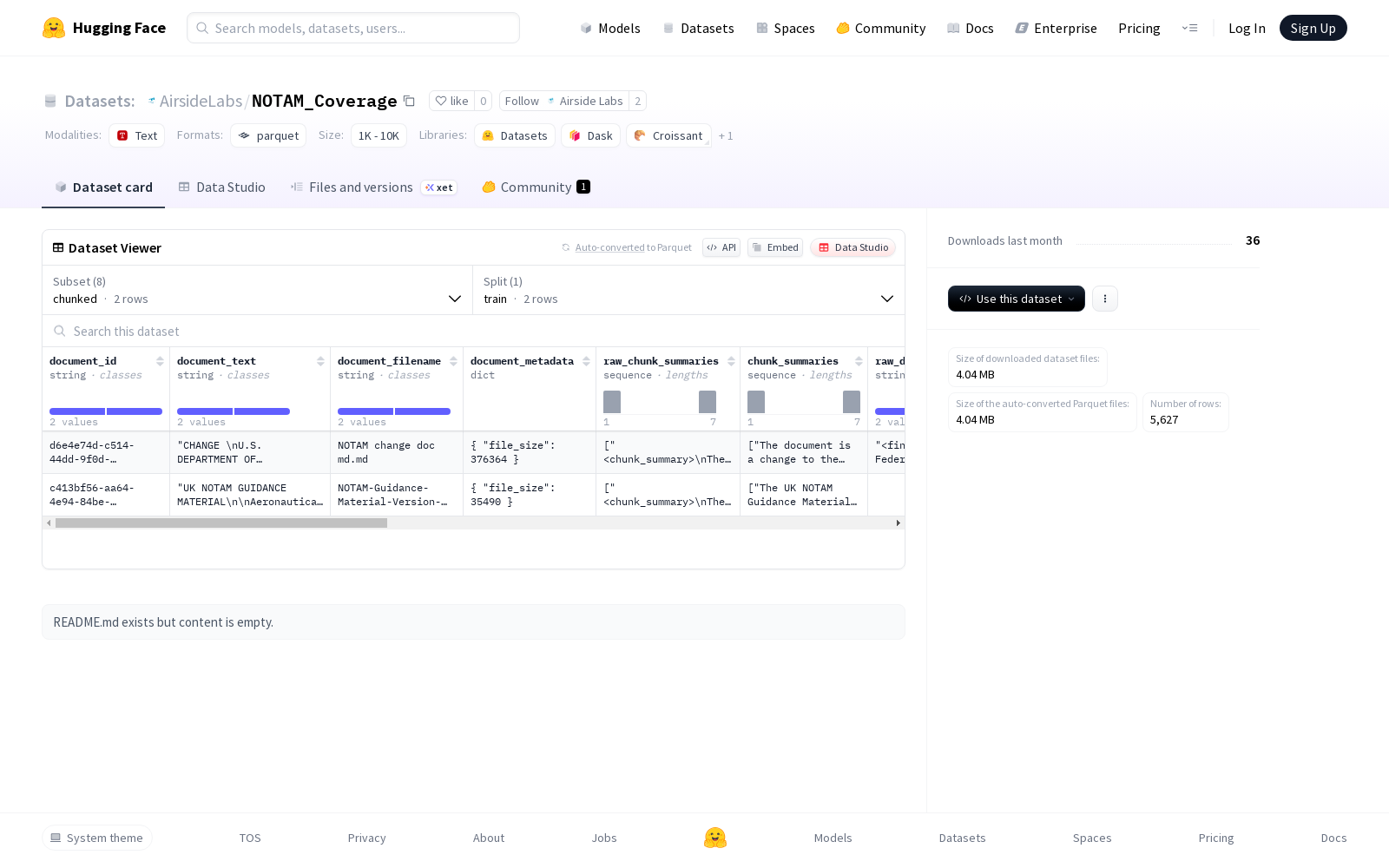The height and width of the screenshot is (868, 1389).
Task: Click the UK NOTAM GUIDANCE MATERIAL text cell
Action: [x=250, y=495]
